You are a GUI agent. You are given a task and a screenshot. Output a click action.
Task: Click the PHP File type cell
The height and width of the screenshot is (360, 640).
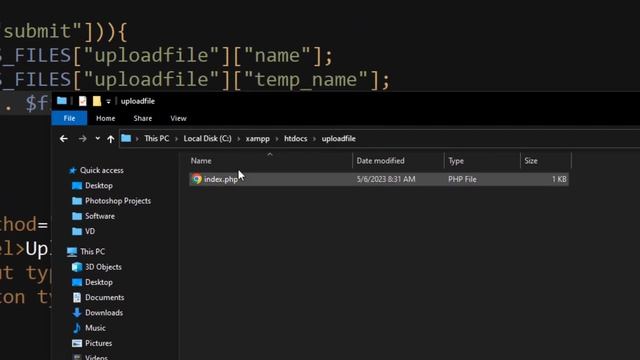[462, 179]
